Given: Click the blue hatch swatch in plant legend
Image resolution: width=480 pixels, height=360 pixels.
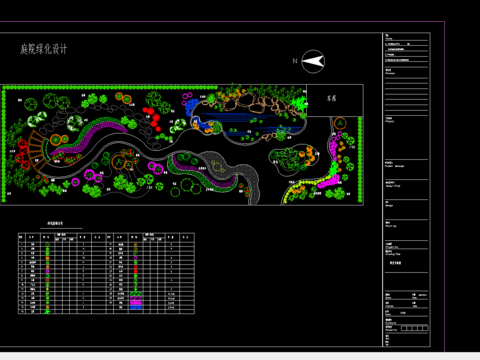Looking at the screenshot, I should point(136,307).
